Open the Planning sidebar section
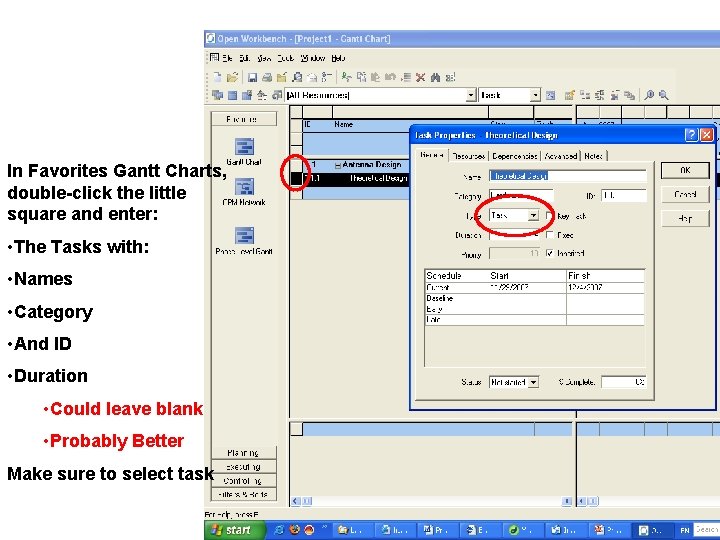Image resolution: width=720 pixels, height=540 pixels. click(244, 453)
